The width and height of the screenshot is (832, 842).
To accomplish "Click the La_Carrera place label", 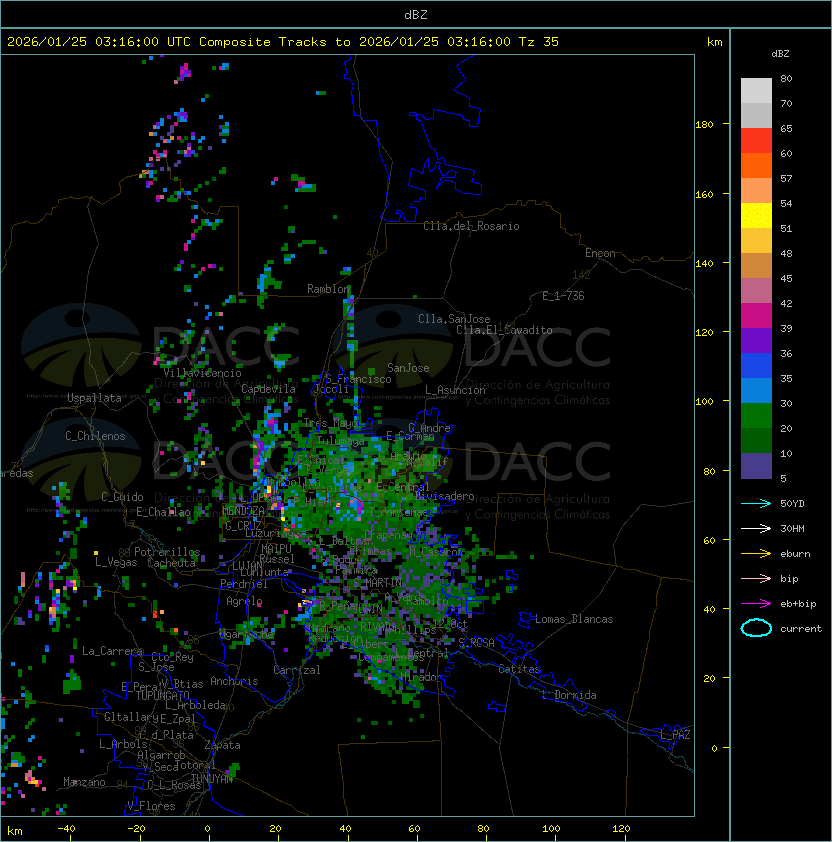I will tap(112, 651).
